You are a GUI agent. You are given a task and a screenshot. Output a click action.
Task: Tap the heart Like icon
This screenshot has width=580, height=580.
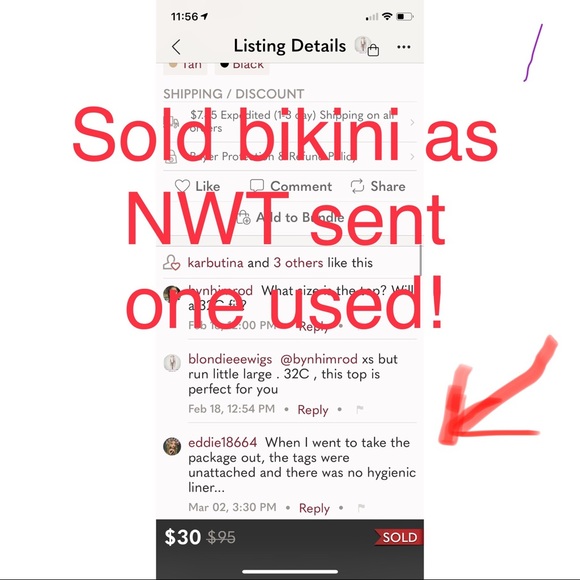pyautogui.click(x=182, y=186)
